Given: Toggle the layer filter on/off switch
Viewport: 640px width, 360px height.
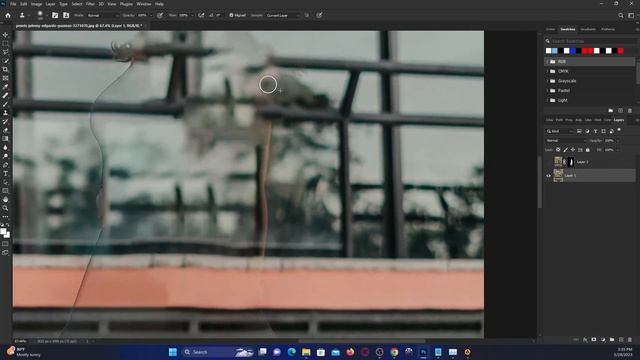Looking at the screenshot, I should click(x=619, y=130).
